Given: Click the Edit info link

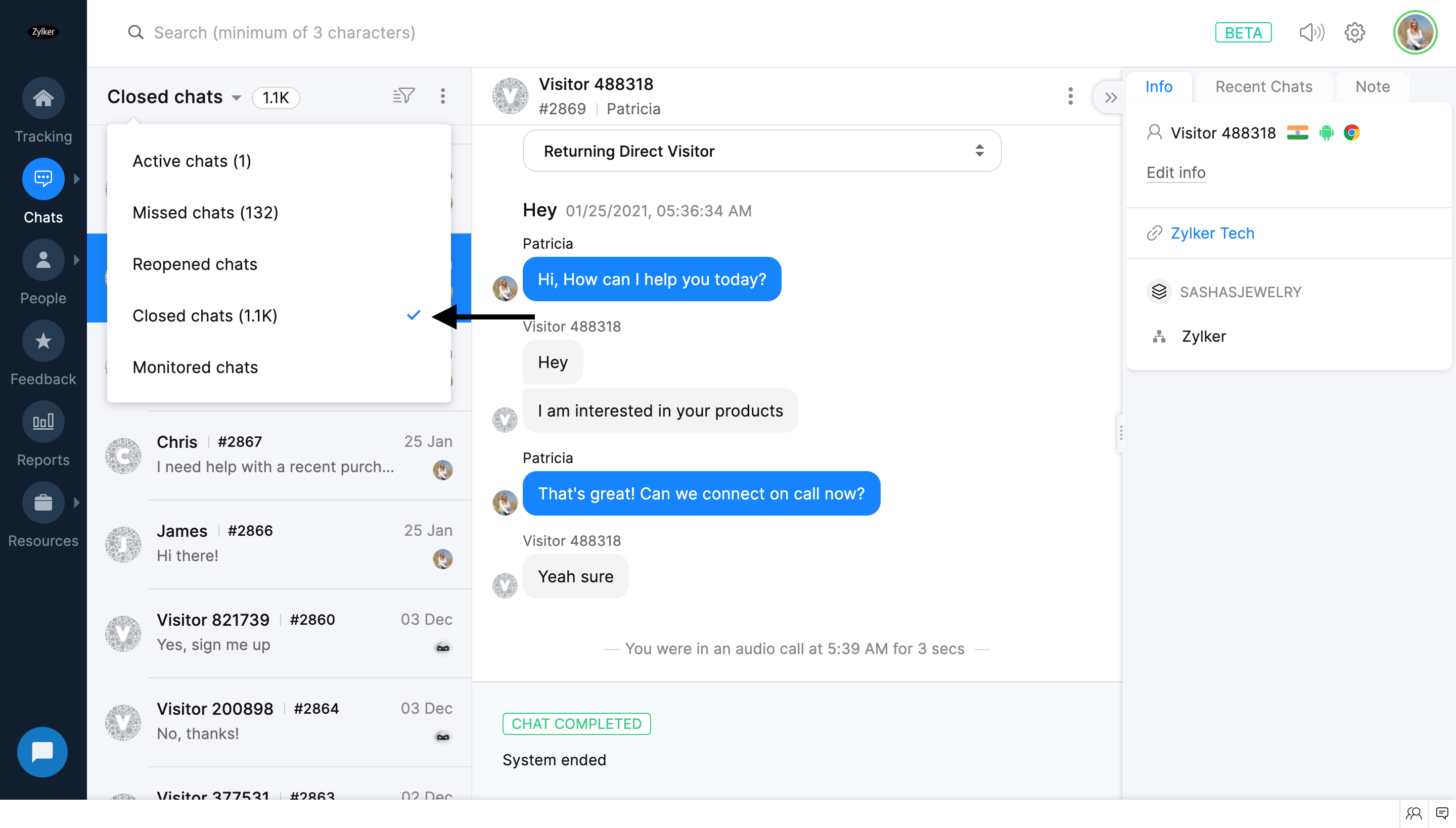Looking at the screenshot, I should 1175,172.
